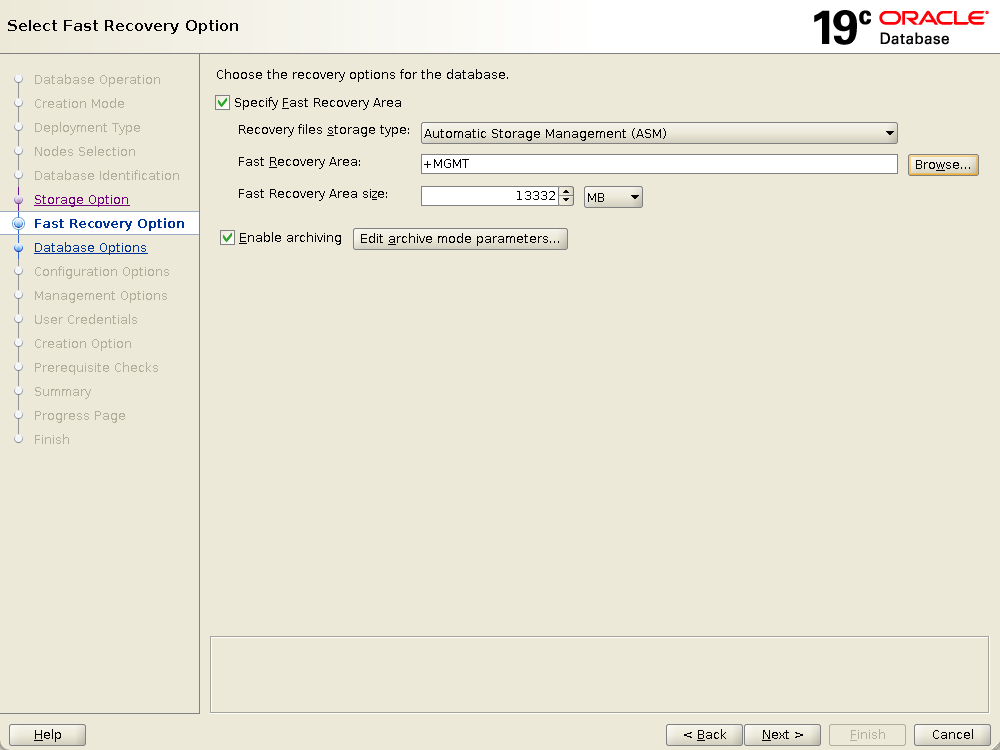1000x750 pixels.
Task: Increase Fast Recovery Area size with up arrow
Action: point(566,192)
